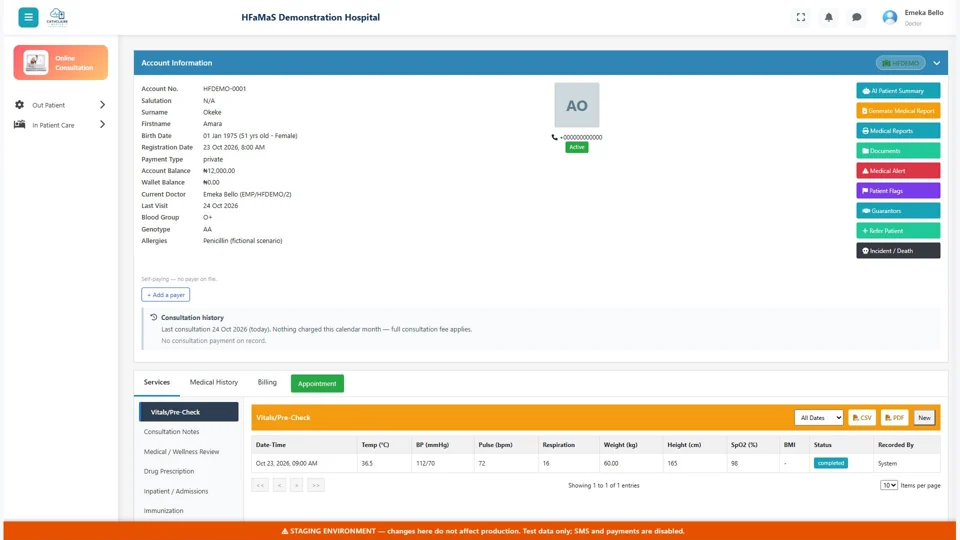Export vitals as PDF

pyautogui.click(x=894, y=418)
